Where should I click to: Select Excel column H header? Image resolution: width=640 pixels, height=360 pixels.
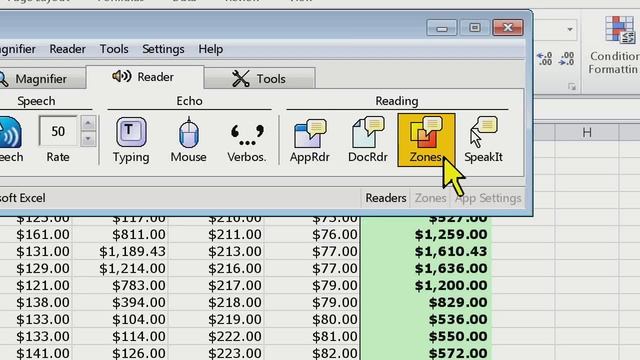click(587, 132)
